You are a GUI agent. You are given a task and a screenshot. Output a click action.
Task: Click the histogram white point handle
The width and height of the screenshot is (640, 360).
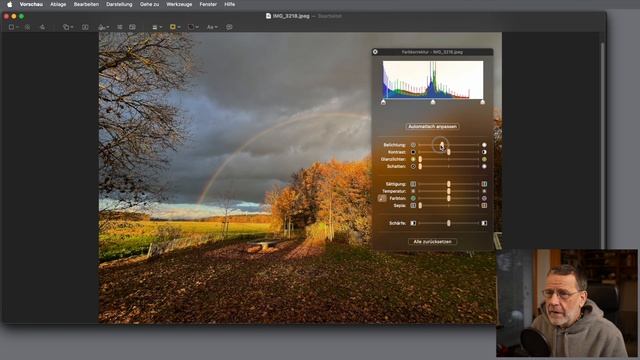pos(482,102)
